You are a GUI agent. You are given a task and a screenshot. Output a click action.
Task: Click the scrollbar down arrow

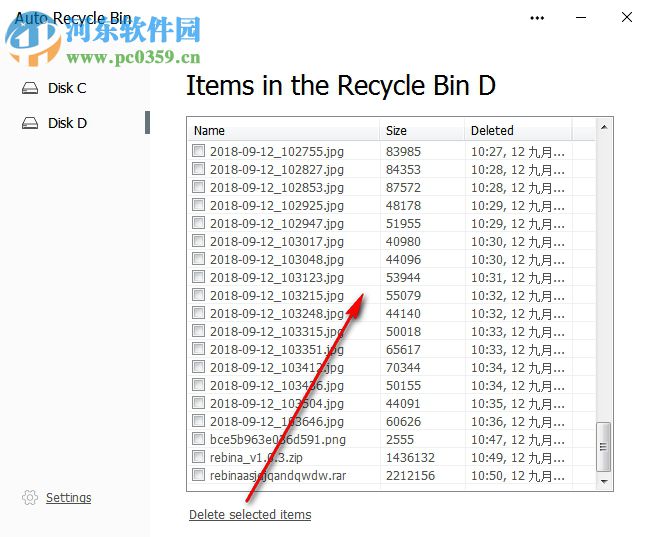coord(604,481)
